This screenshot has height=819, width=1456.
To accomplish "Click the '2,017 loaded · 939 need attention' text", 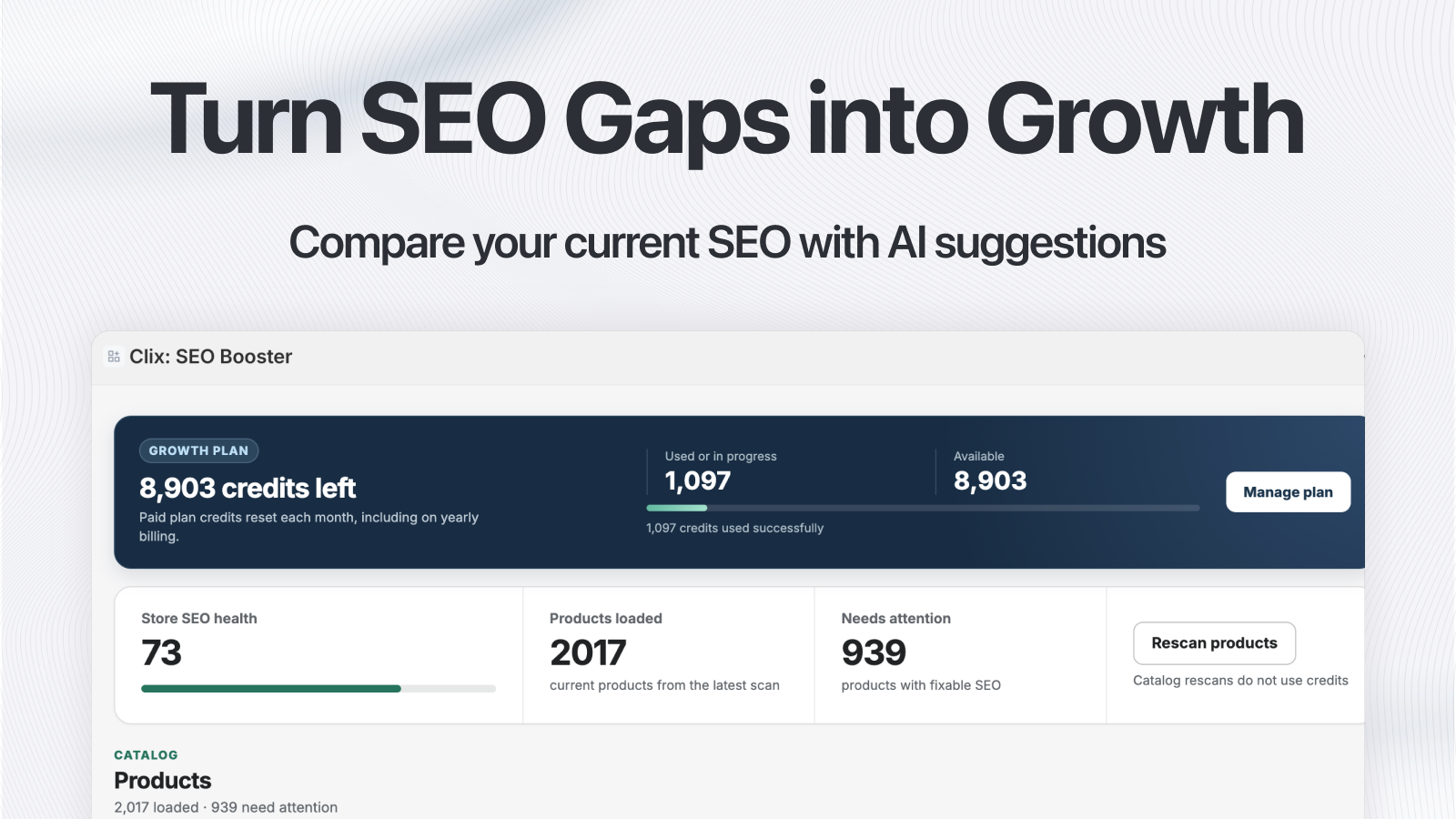I will pyautogui.click(x=226, y=807).
